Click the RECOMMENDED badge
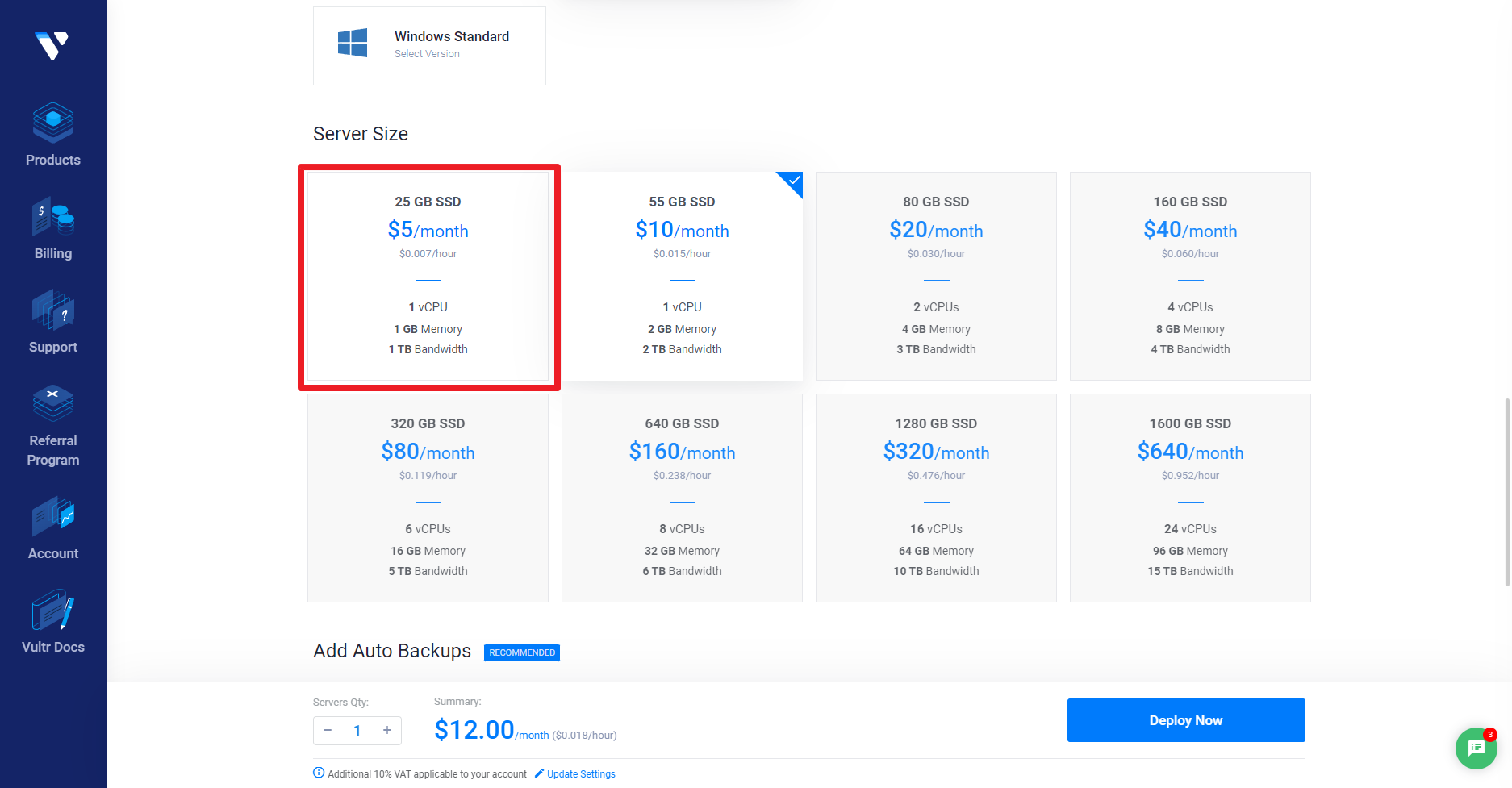The width and height of the screenshot is (1512, 788). [x=522, y=652]
